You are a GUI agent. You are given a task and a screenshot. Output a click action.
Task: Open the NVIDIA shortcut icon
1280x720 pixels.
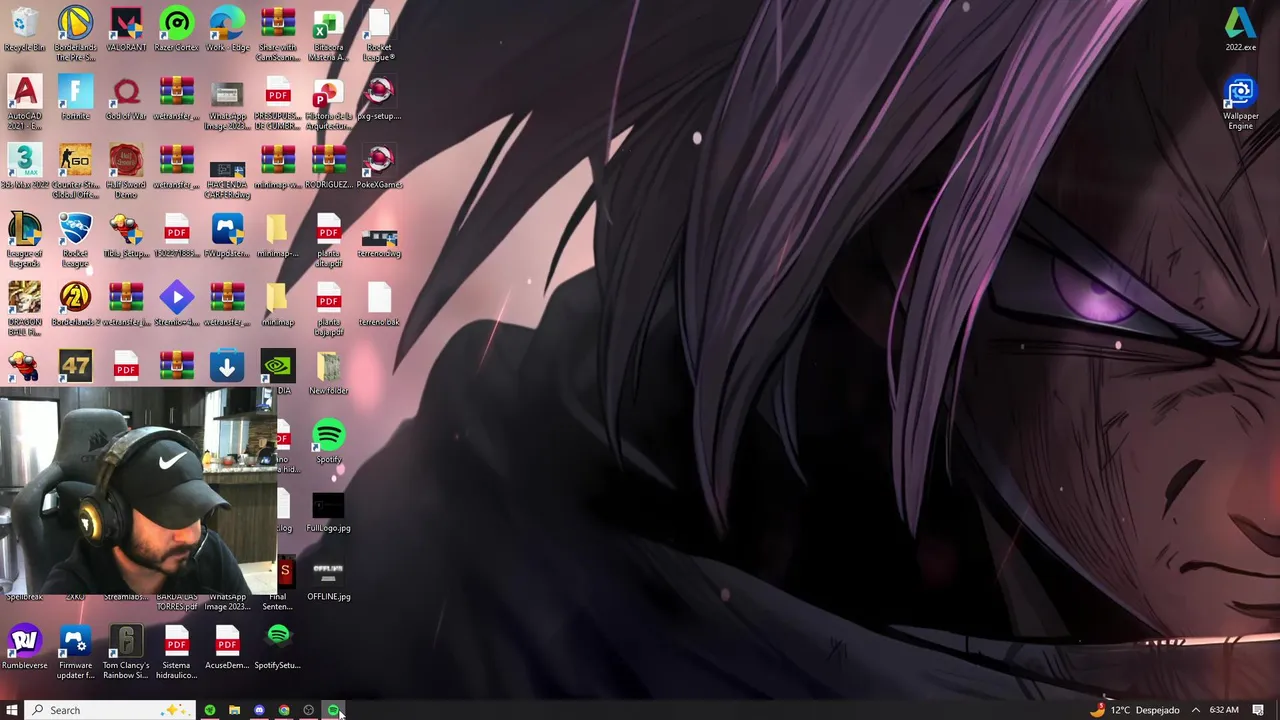(278, 372)
